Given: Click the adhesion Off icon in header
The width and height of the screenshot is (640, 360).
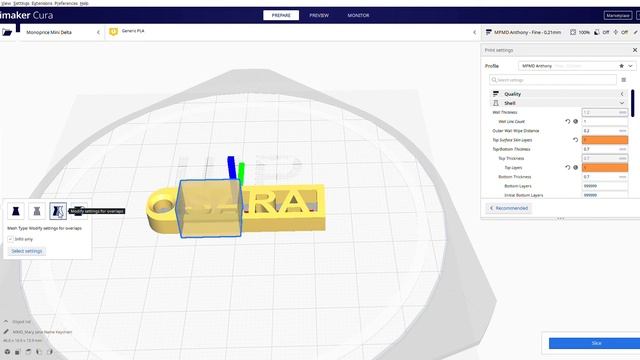Looking at the screenshot, I should tap(616, 32).
